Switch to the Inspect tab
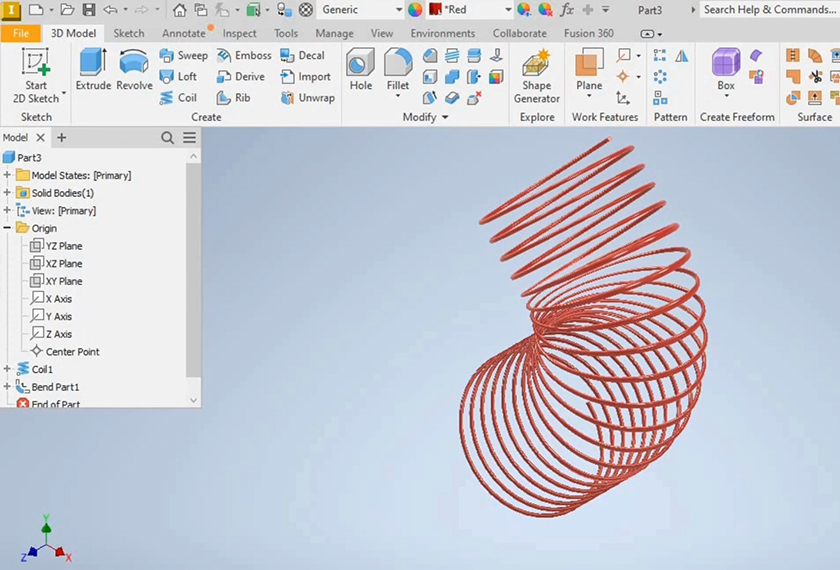The image size is (840, 570). point(239,33)
